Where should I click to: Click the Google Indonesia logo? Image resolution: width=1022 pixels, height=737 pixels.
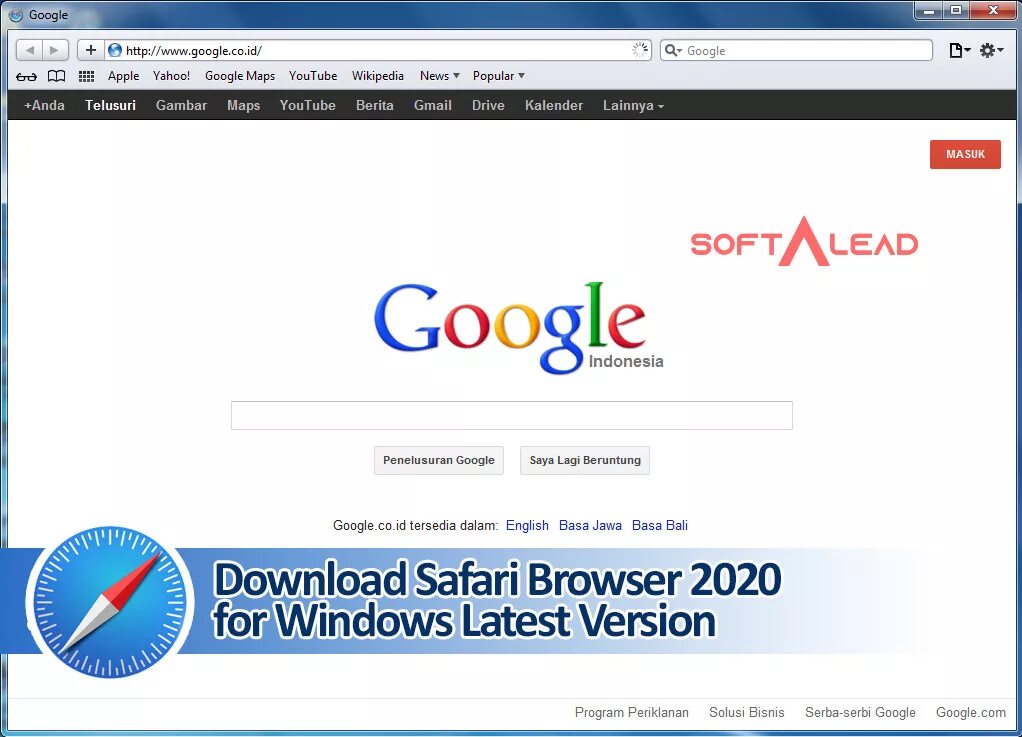click(518, 328)
